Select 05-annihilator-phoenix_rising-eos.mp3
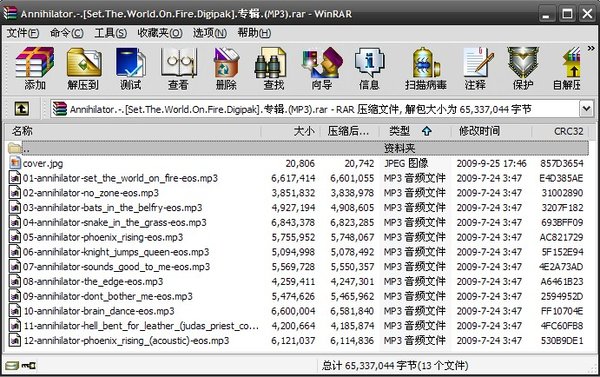 pos(103,237)
